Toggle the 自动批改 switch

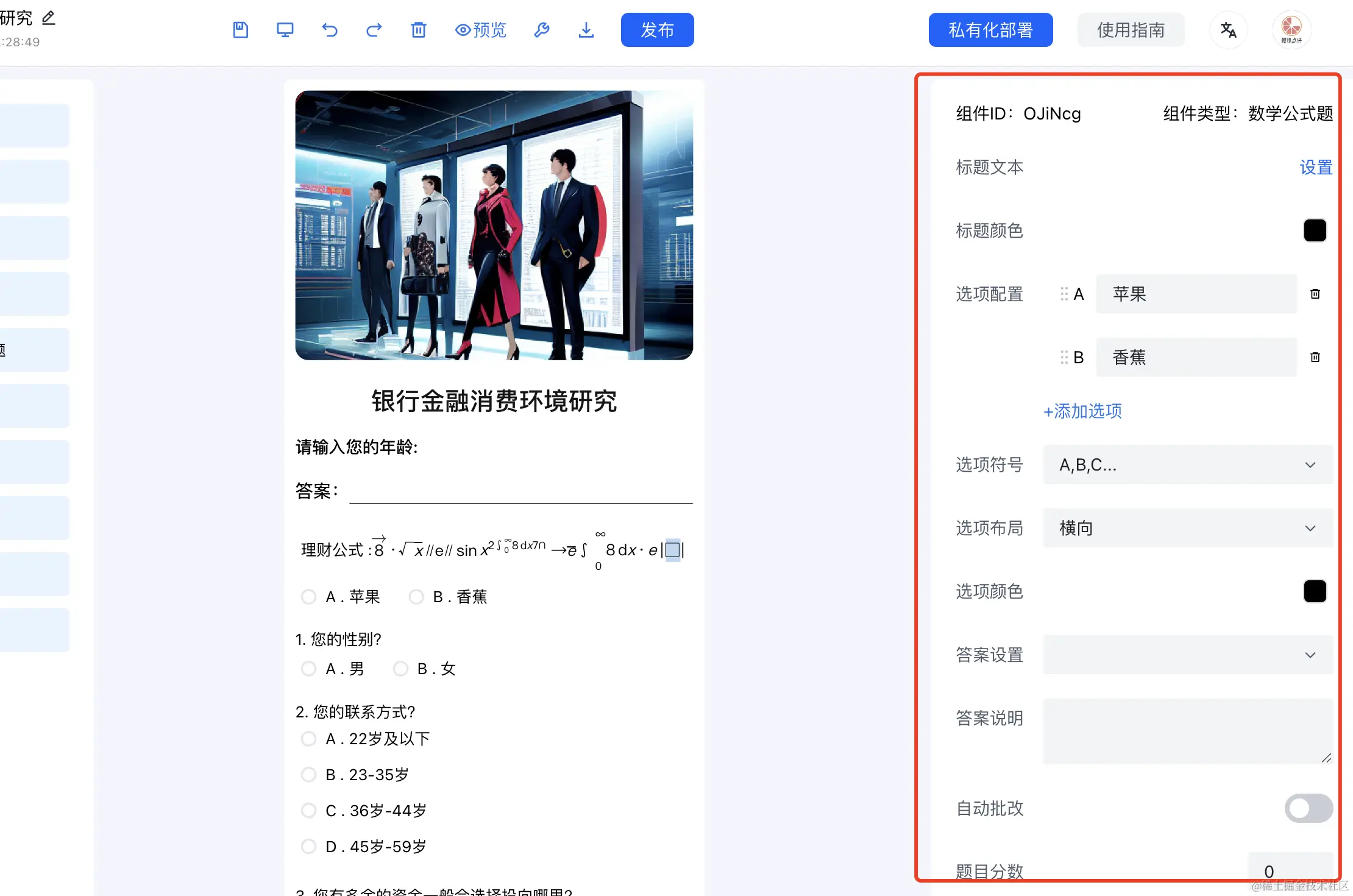point(1308,808)
